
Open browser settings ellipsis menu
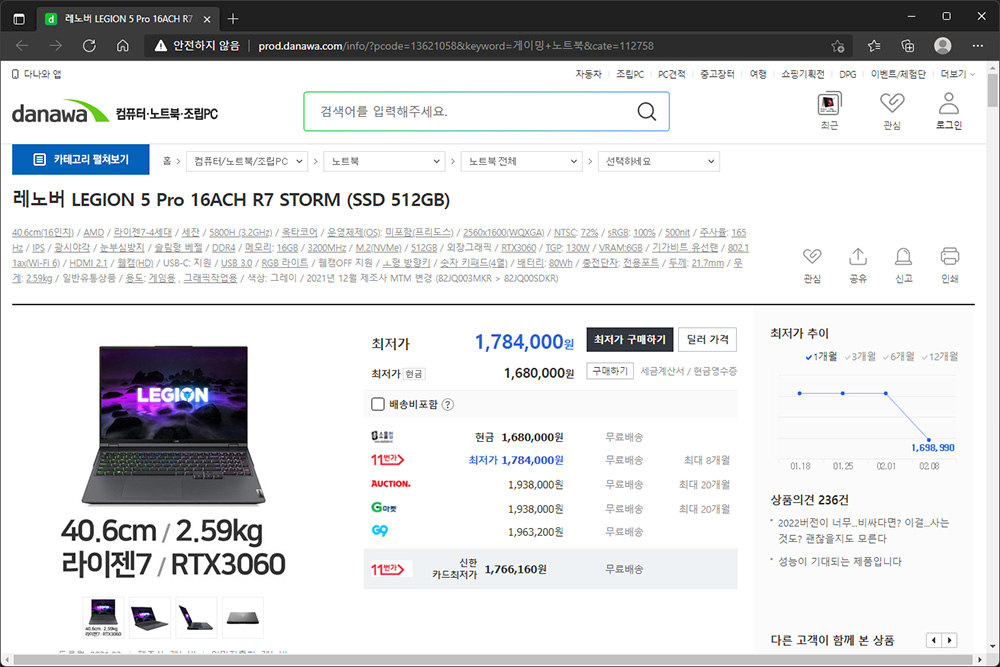(x=978, y=46)
